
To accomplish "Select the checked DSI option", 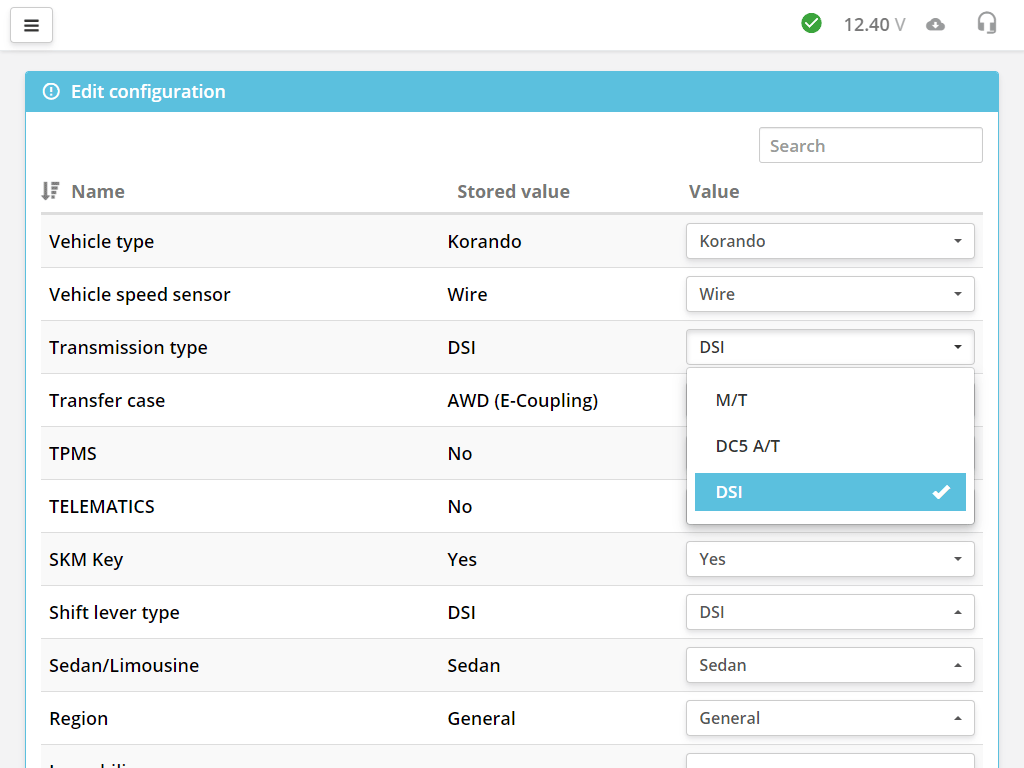I will pos(830,492).
